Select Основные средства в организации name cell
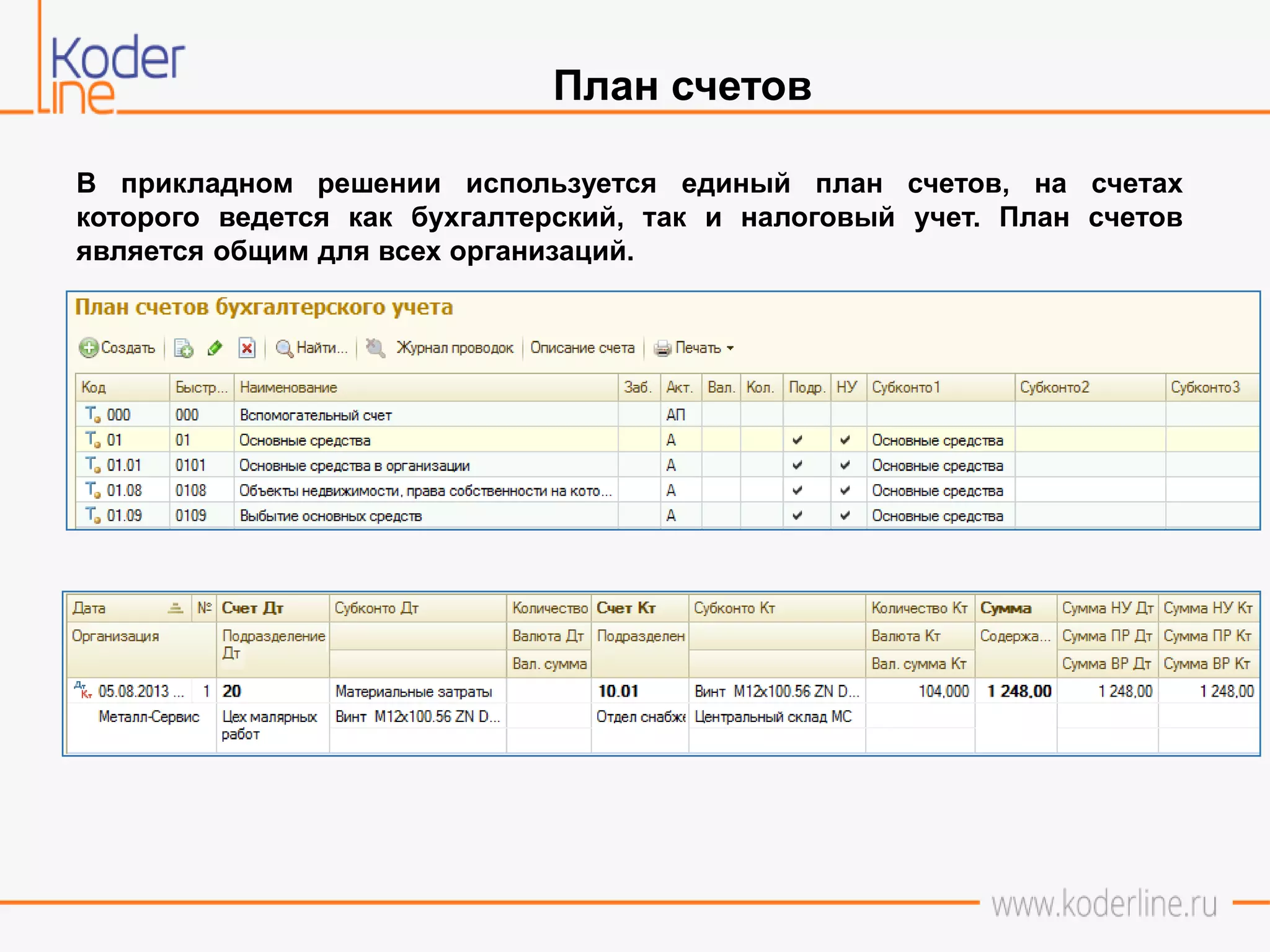The image size is (1270, 952). (426, 465)
